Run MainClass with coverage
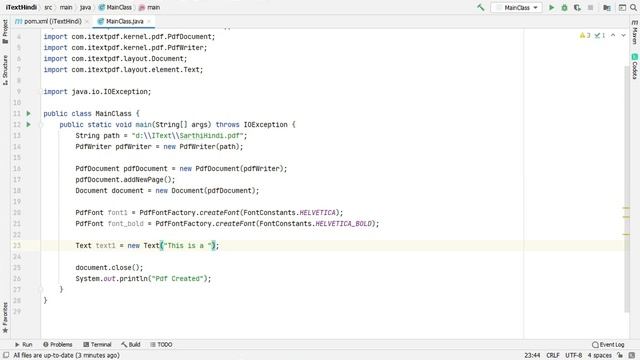This screenshot has width=640, height=360. pos(577,7)
